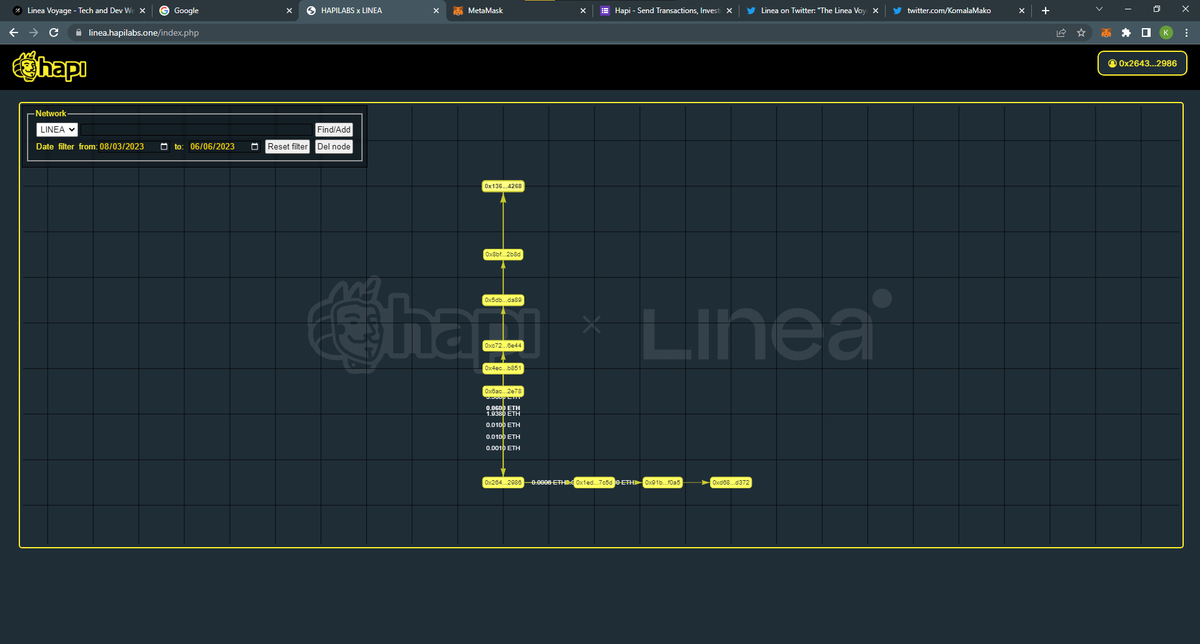1200x644 pixels.
Task: Click the address bar URL
Action: coord(145,32)
